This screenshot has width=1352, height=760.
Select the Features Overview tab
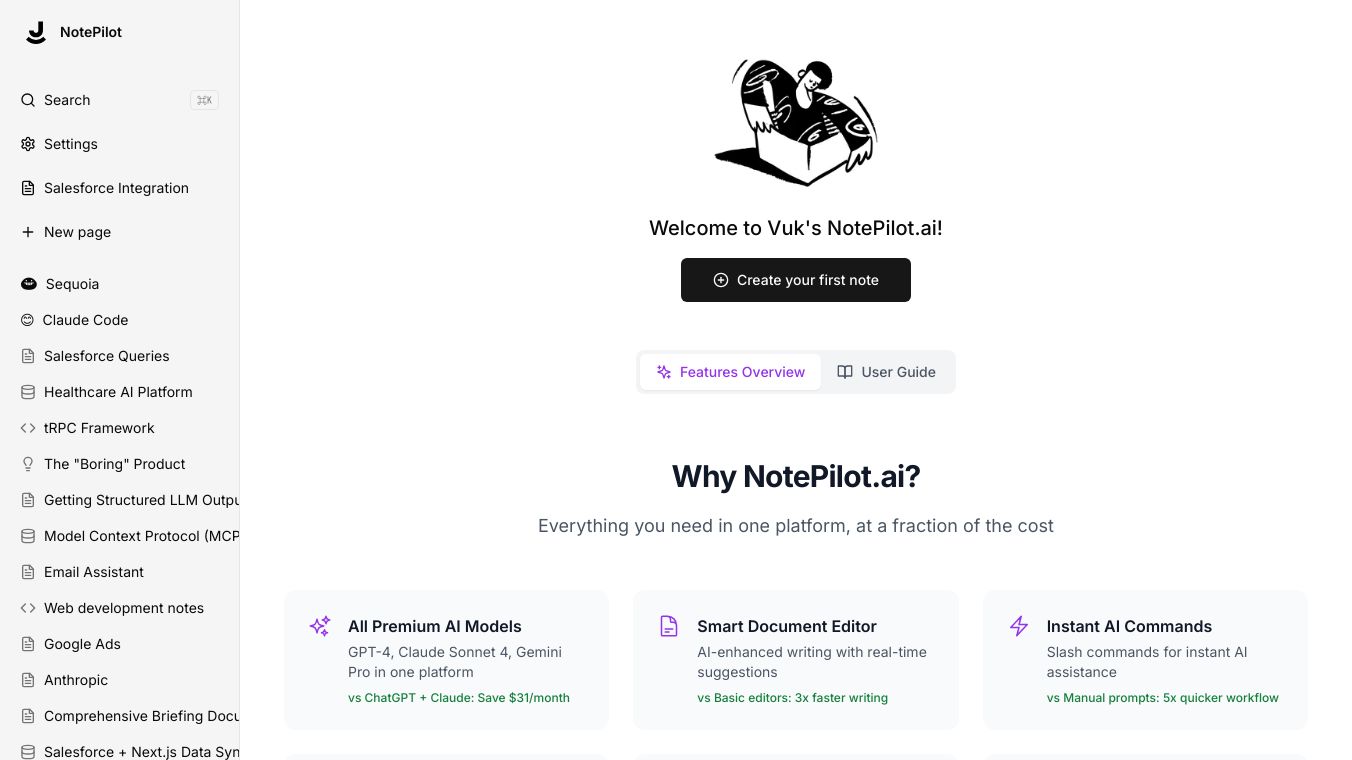[x=731, y=371]
